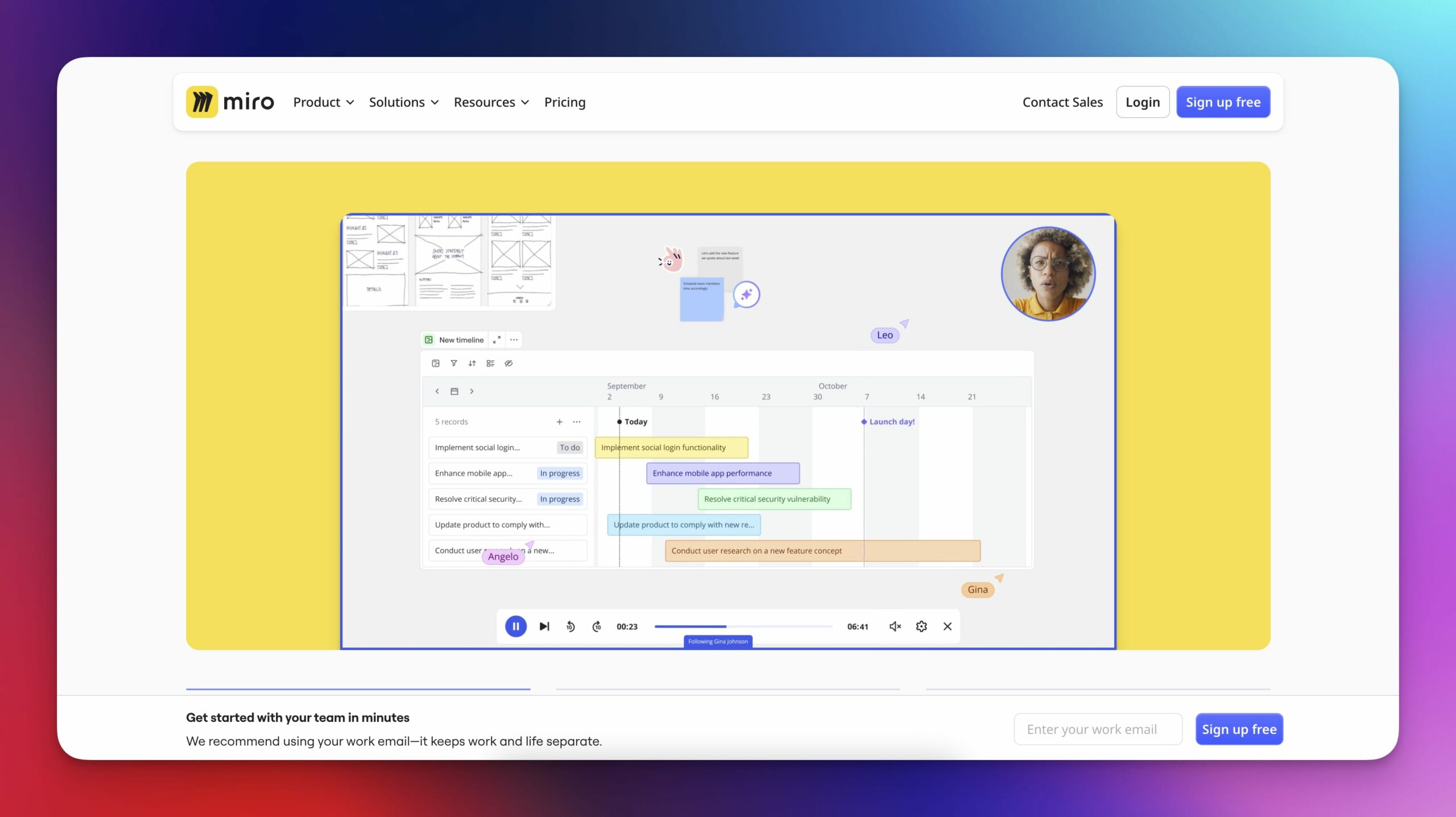1456x817 pixels.
Task: Click the Sign up free button
Action: [x=1223, y=102]
